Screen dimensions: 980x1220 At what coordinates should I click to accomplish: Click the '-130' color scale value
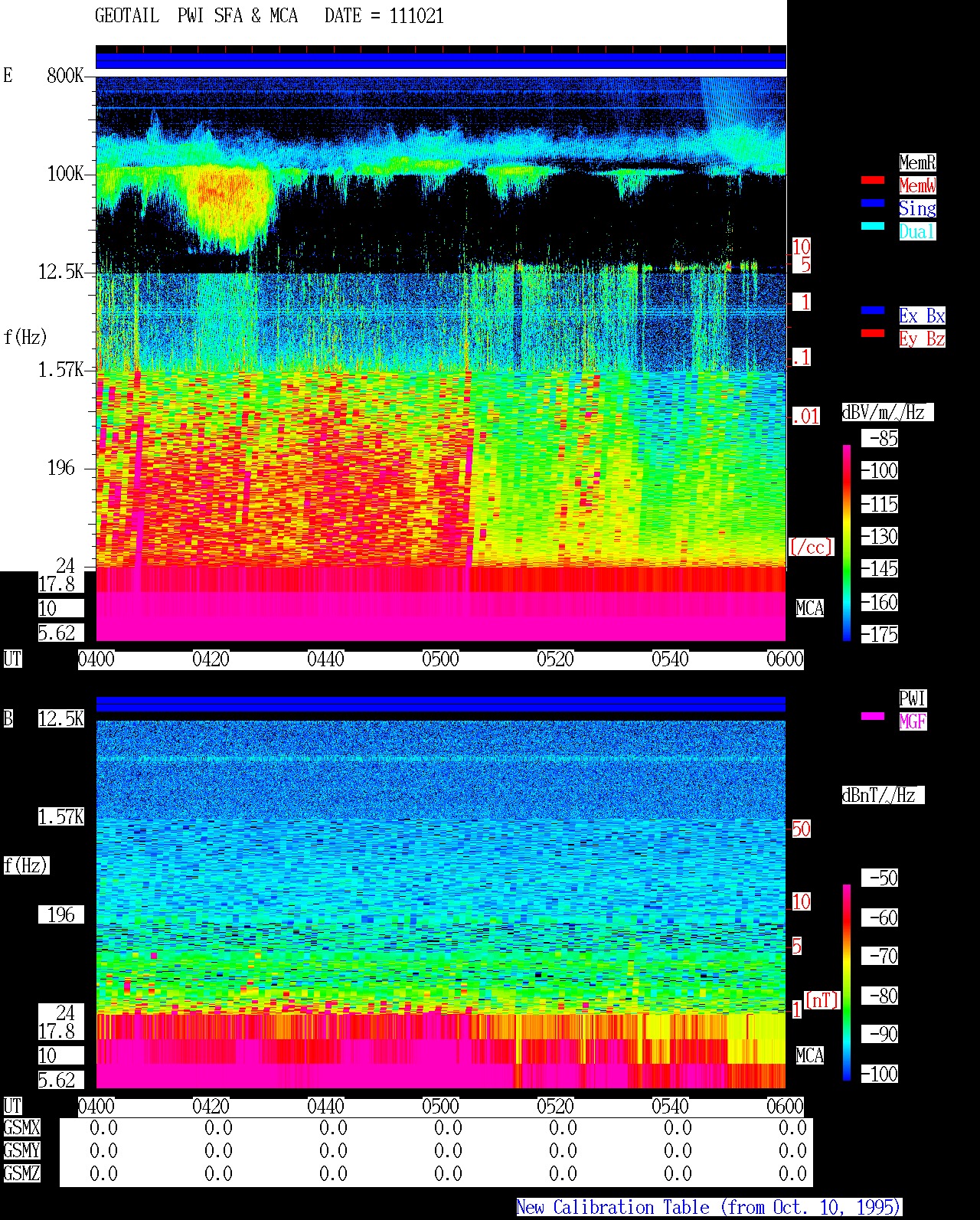tap(880, 536)
